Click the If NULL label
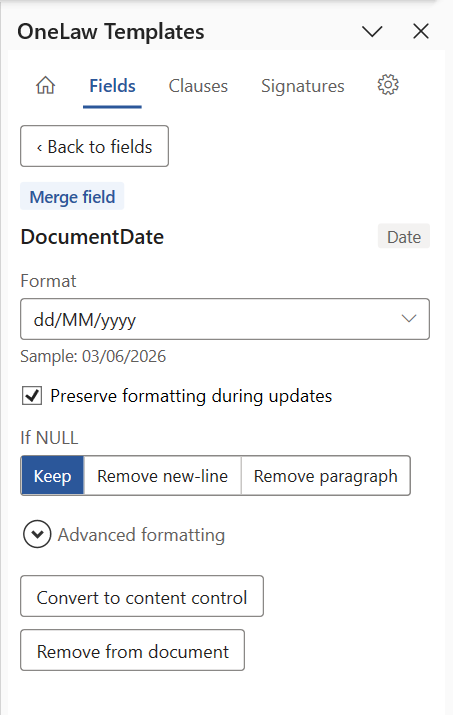The image size is (453, 715). pyautogui.click(x=49, y=438)
